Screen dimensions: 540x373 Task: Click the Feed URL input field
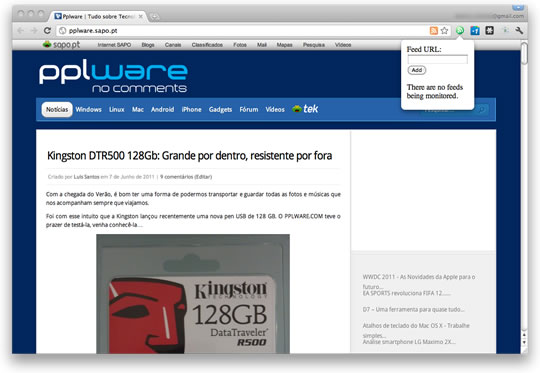click(437, 59)
